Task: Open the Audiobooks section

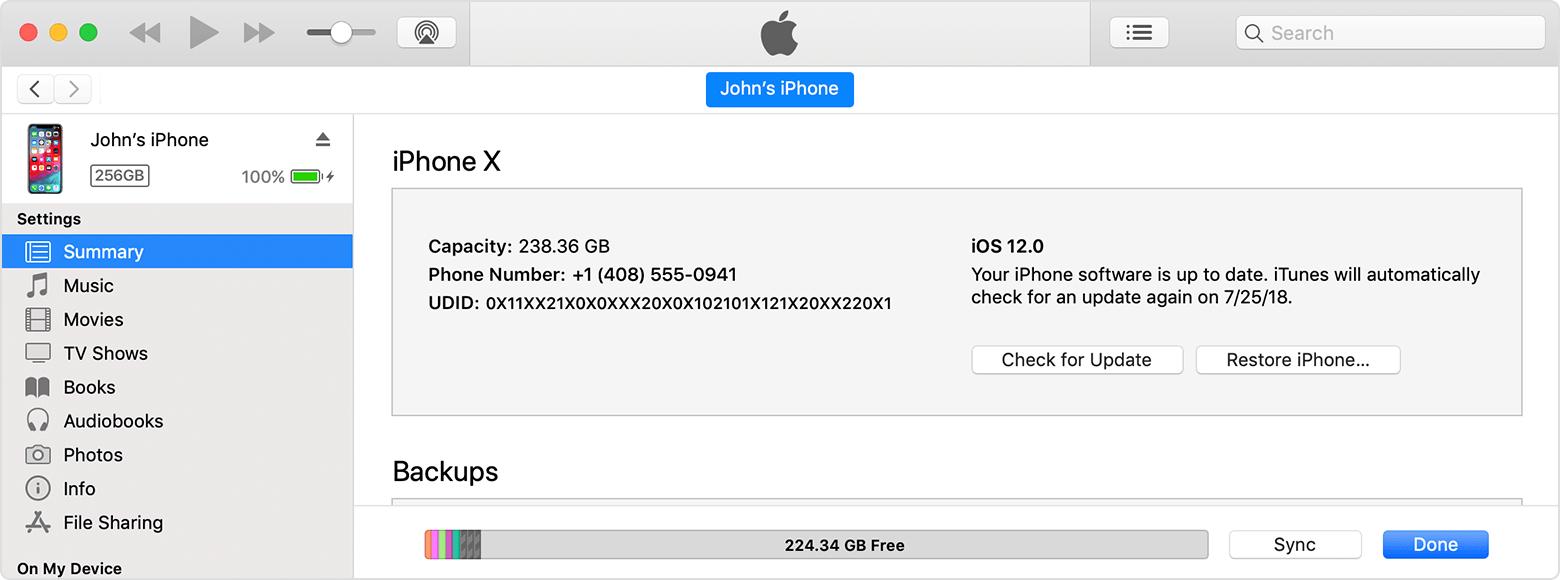Action: pos(113,420)
